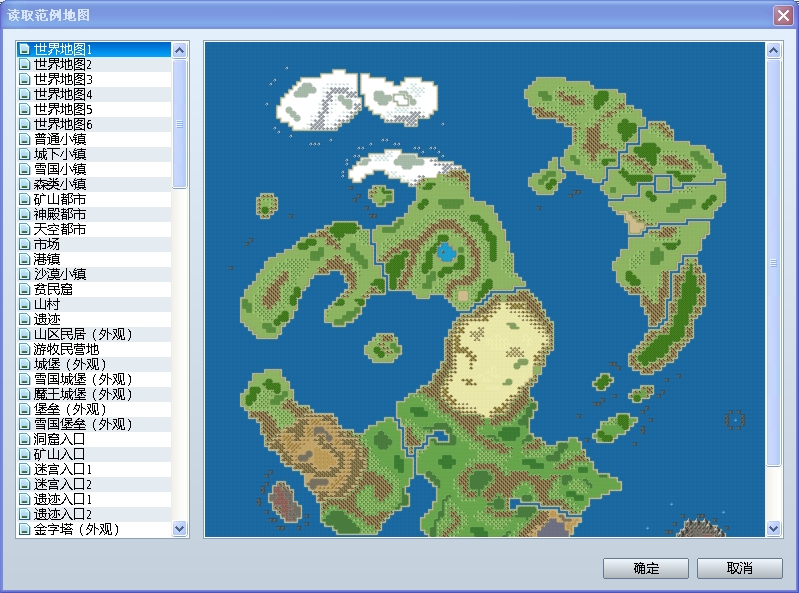Select the 遗迹入口1 entry

click(94, 499)
